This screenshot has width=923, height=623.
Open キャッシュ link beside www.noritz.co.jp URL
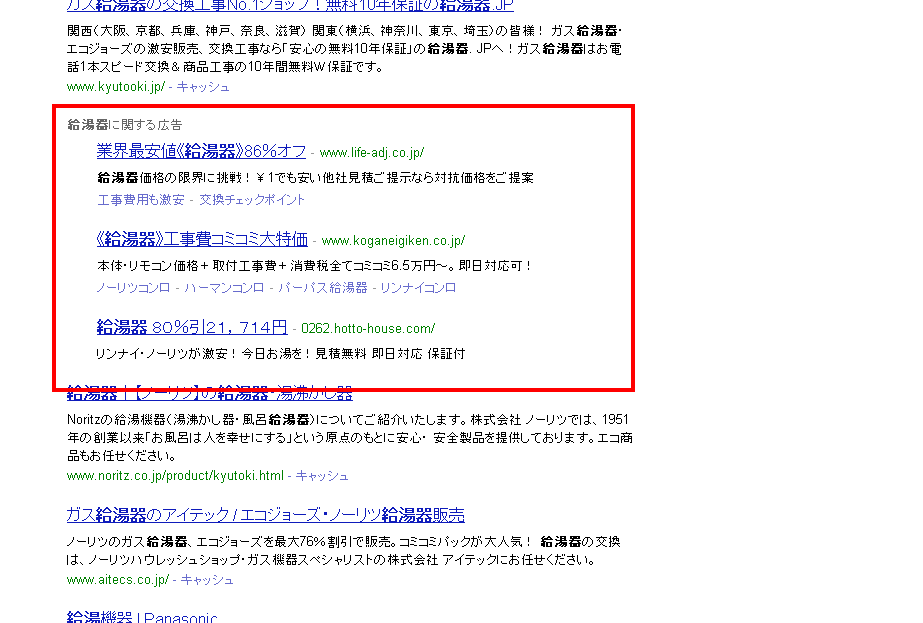tap(322, 475)
